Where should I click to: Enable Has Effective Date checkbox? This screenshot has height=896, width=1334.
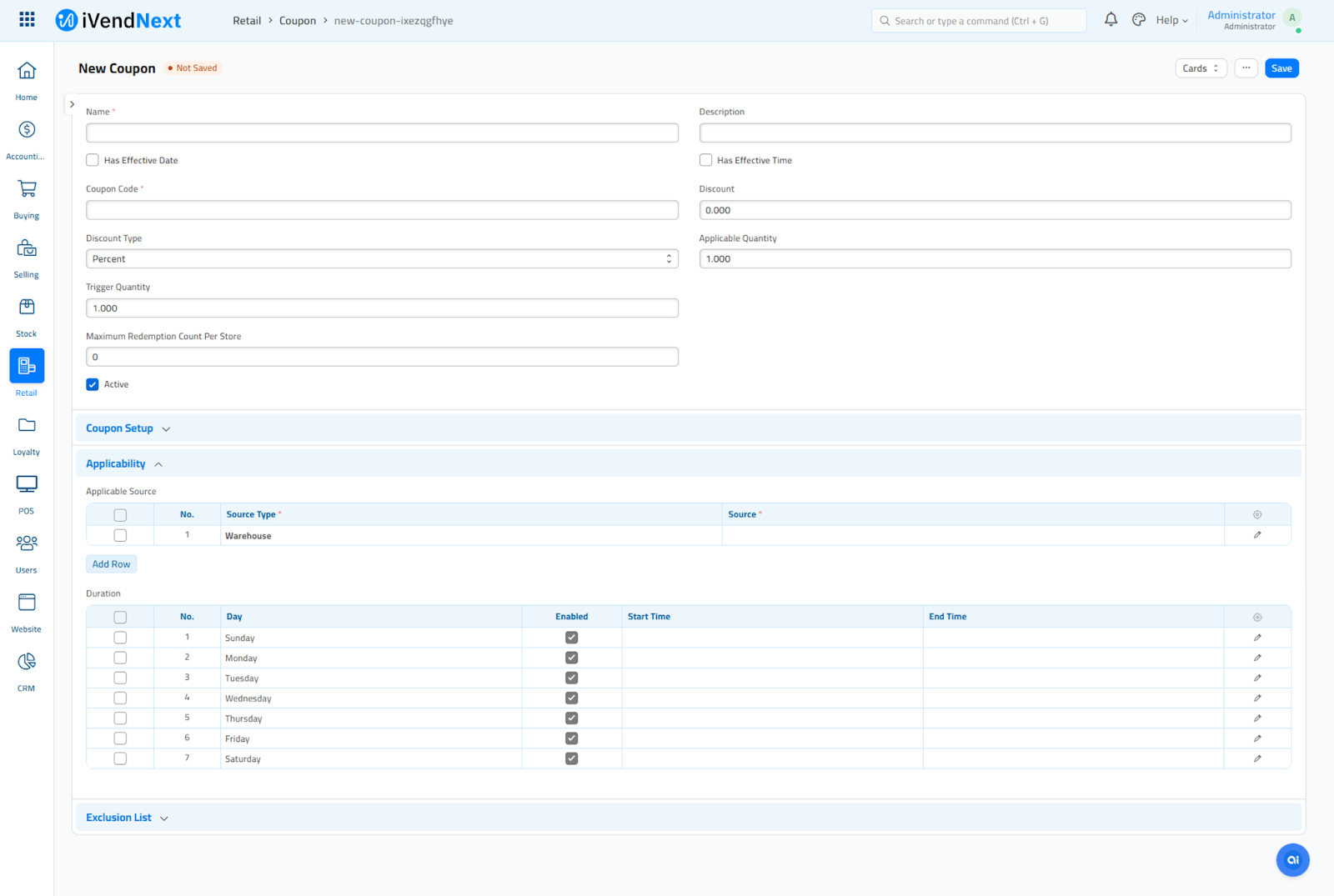pos(93,160)
